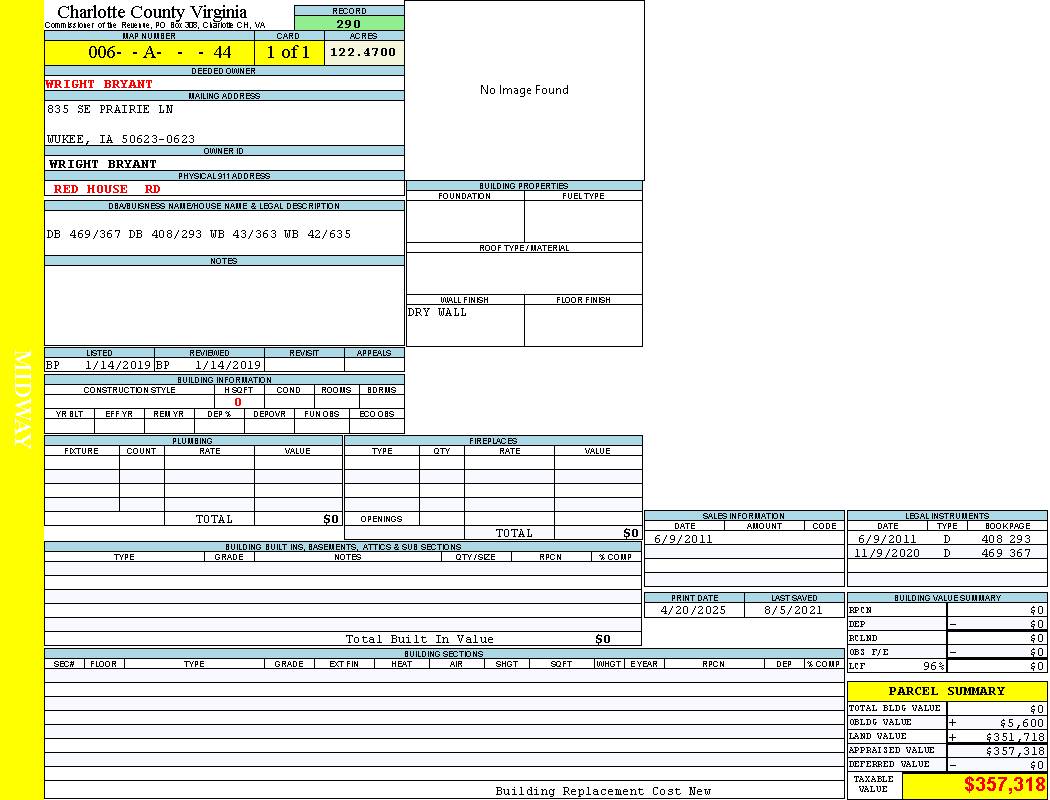Click the RED HOUSE RD physical address
The width and height of the screenshot is (1050, 800).
click(107, 189)
